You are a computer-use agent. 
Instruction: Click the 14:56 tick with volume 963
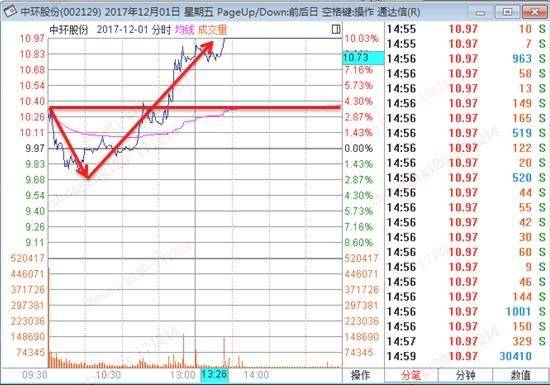point(467,59)
